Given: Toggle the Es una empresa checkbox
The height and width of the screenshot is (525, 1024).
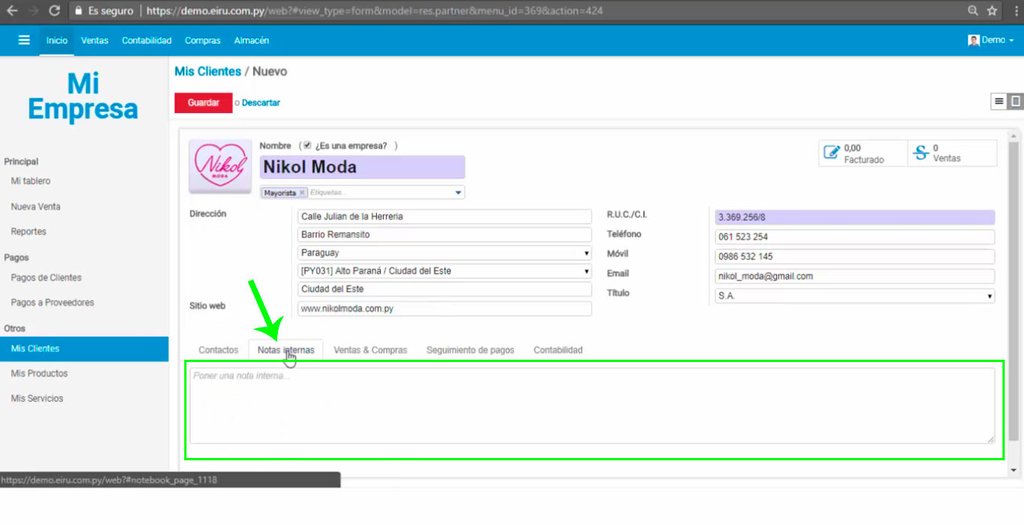Looking at the screenshot, I should (x=307, y=146).
